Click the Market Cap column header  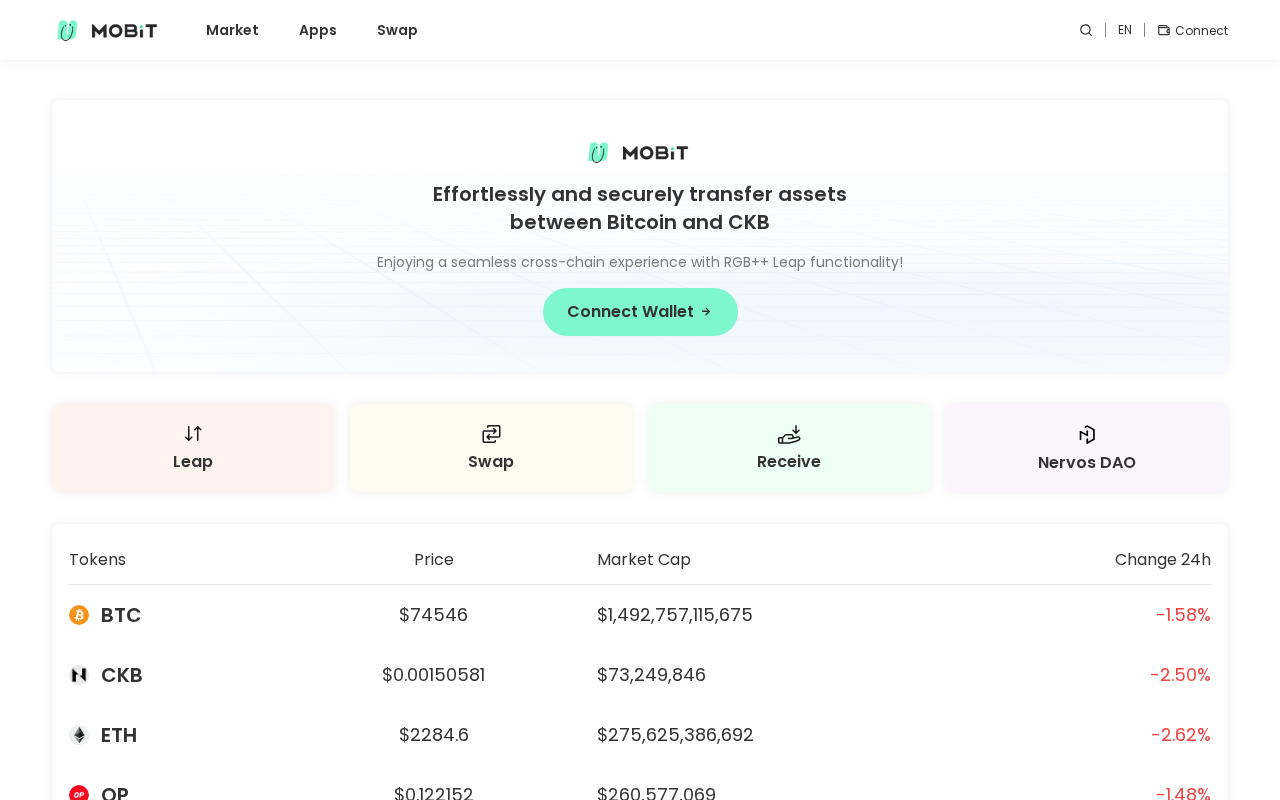(644, 560)
